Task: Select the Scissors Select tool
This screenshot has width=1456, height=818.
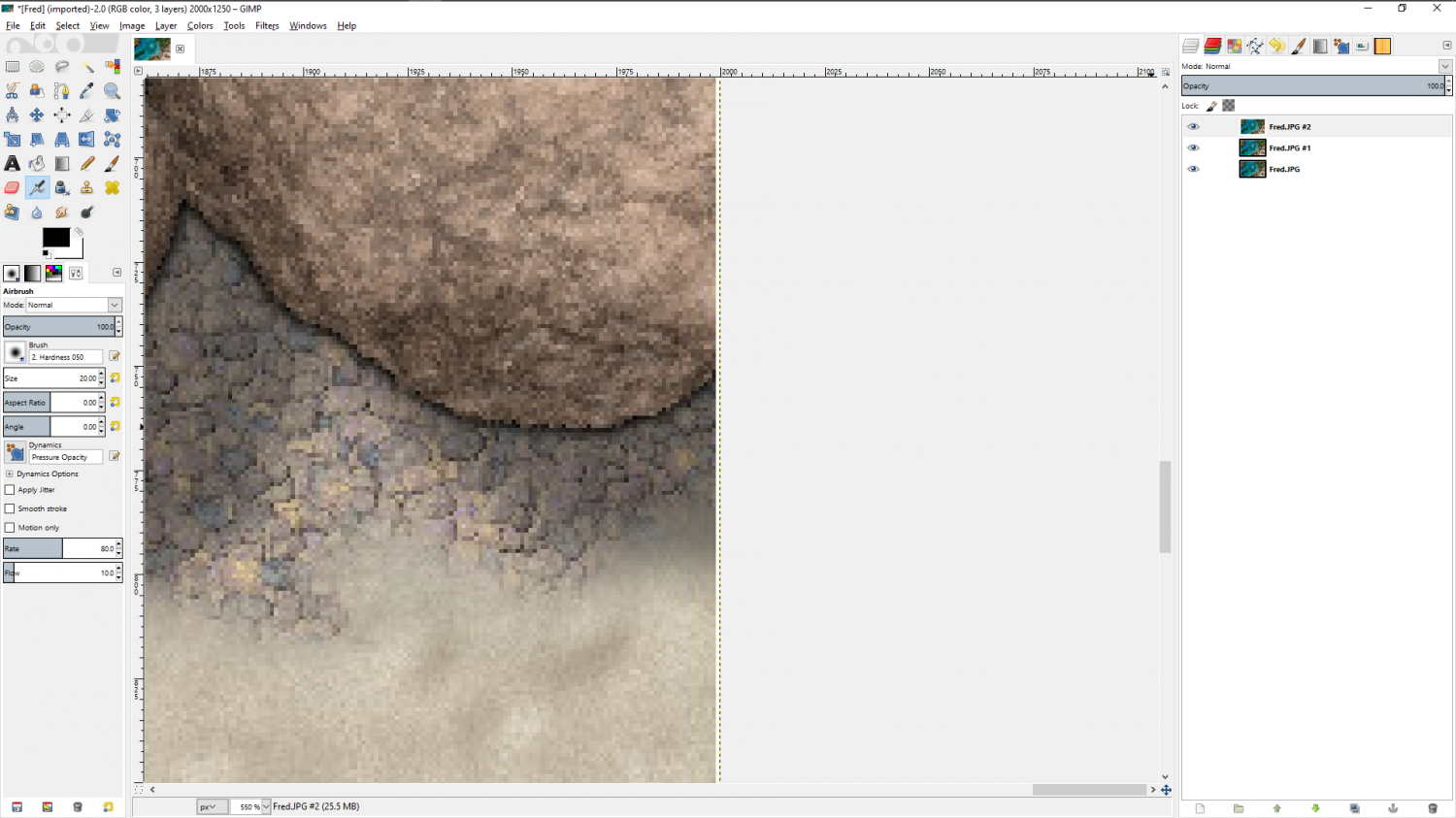Action: point(13,91)
